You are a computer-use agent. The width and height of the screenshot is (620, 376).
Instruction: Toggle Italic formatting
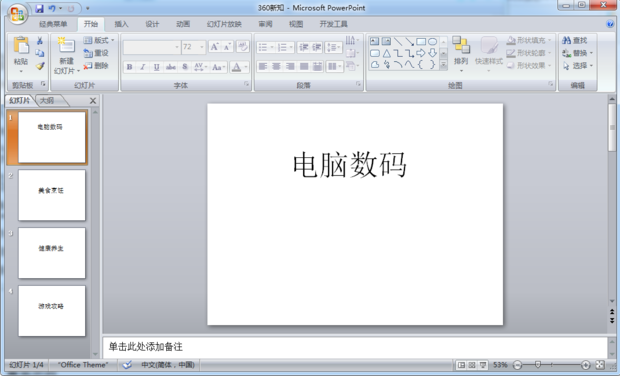point(143,67)
